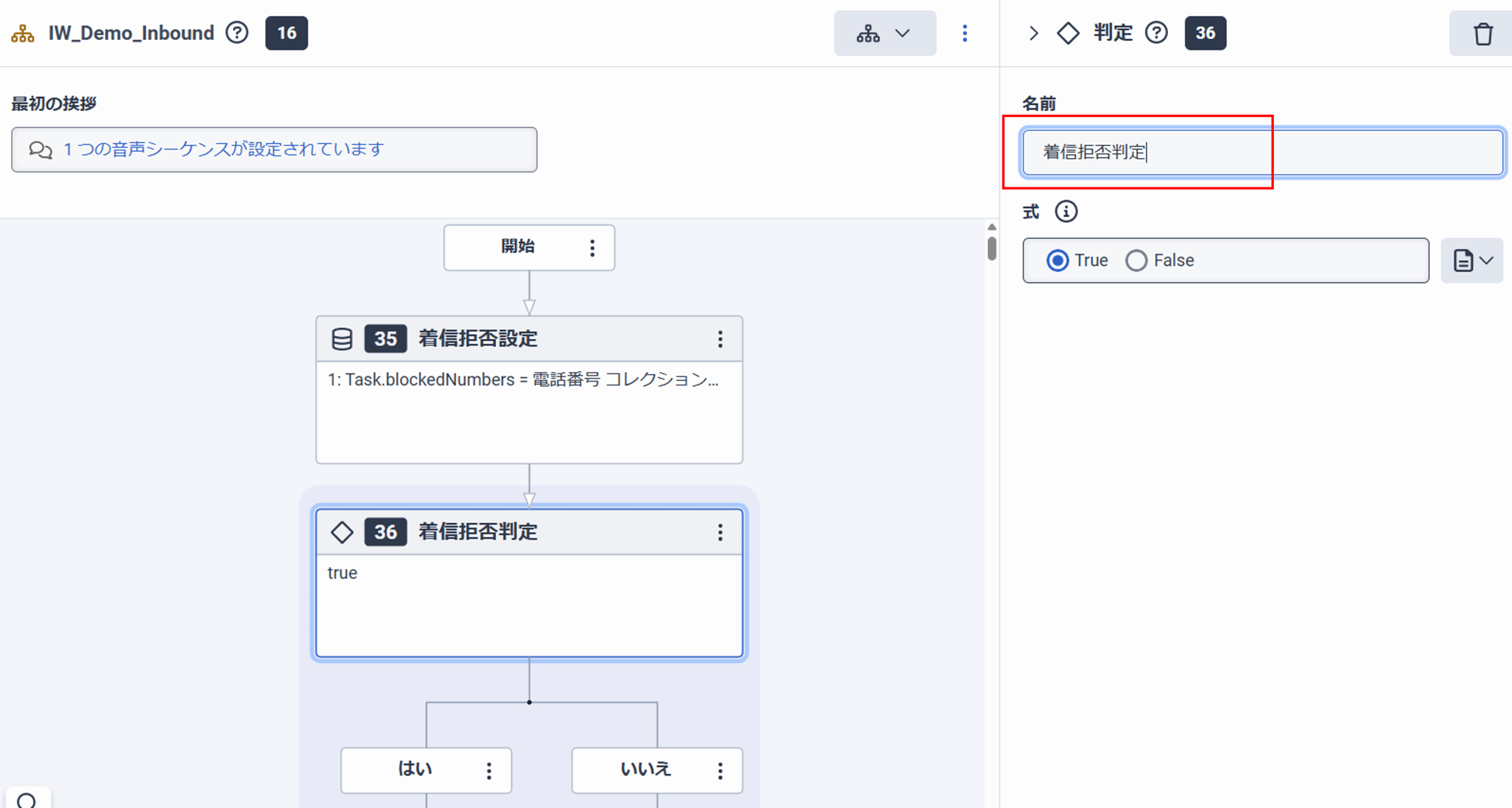Click the search magnifier icon at bottom left
This screenshot has height=808, width=1512.
pyautogui.click(x=27, y=800)
